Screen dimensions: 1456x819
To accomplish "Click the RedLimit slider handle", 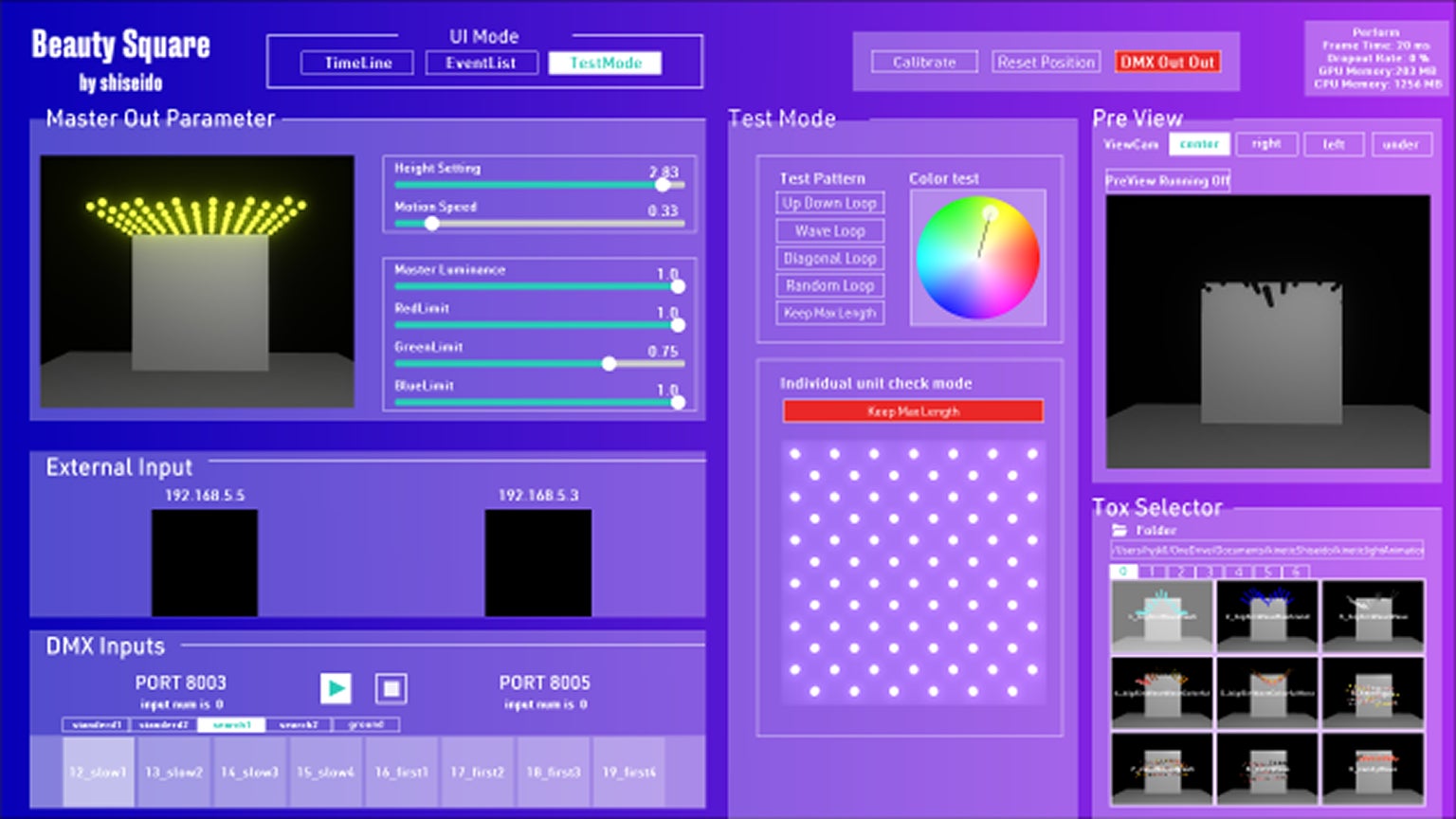I will pos(678,325).
